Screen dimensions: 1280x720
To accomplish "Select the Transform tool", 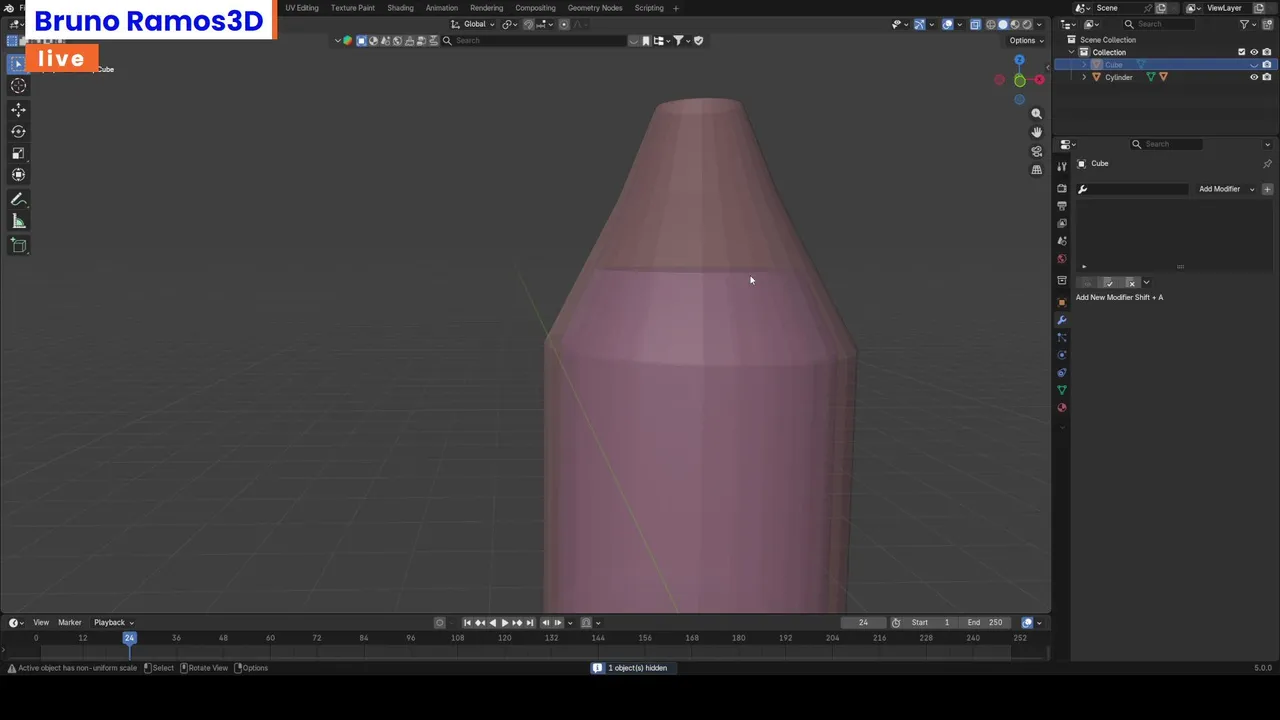I will [18, 175].
